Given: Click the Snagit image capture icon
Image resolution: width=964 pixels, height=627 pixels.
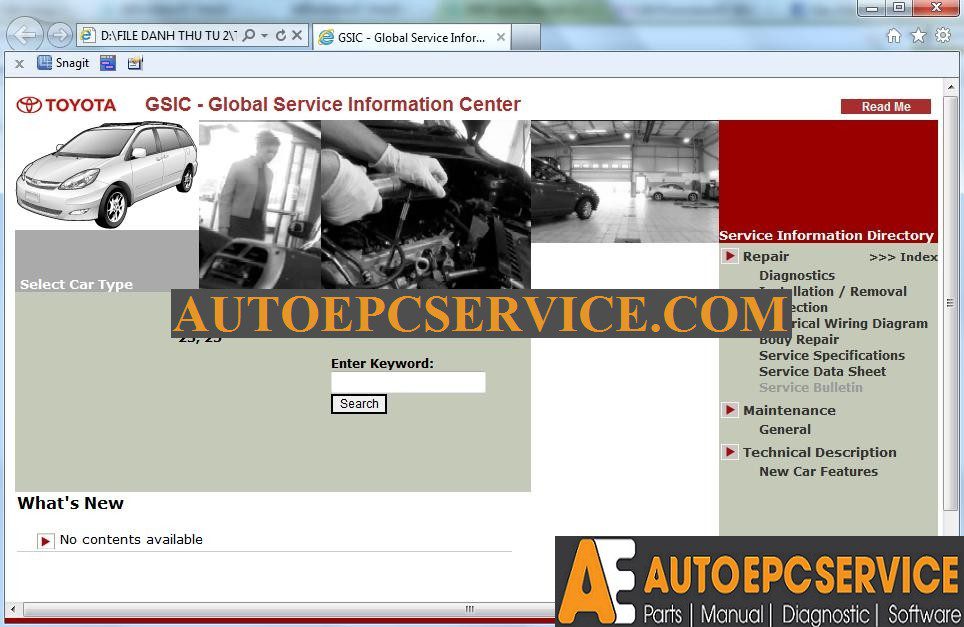Looking at the screenshot, I should 135,63.
